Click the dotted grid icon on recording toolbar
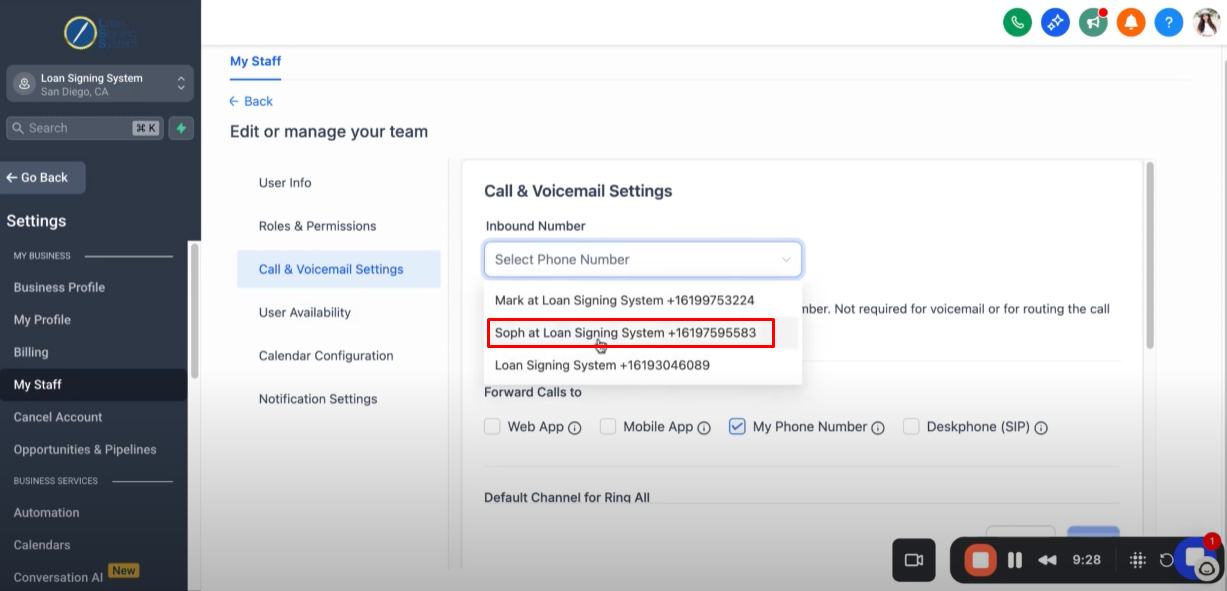 [x=1137, y=560]
